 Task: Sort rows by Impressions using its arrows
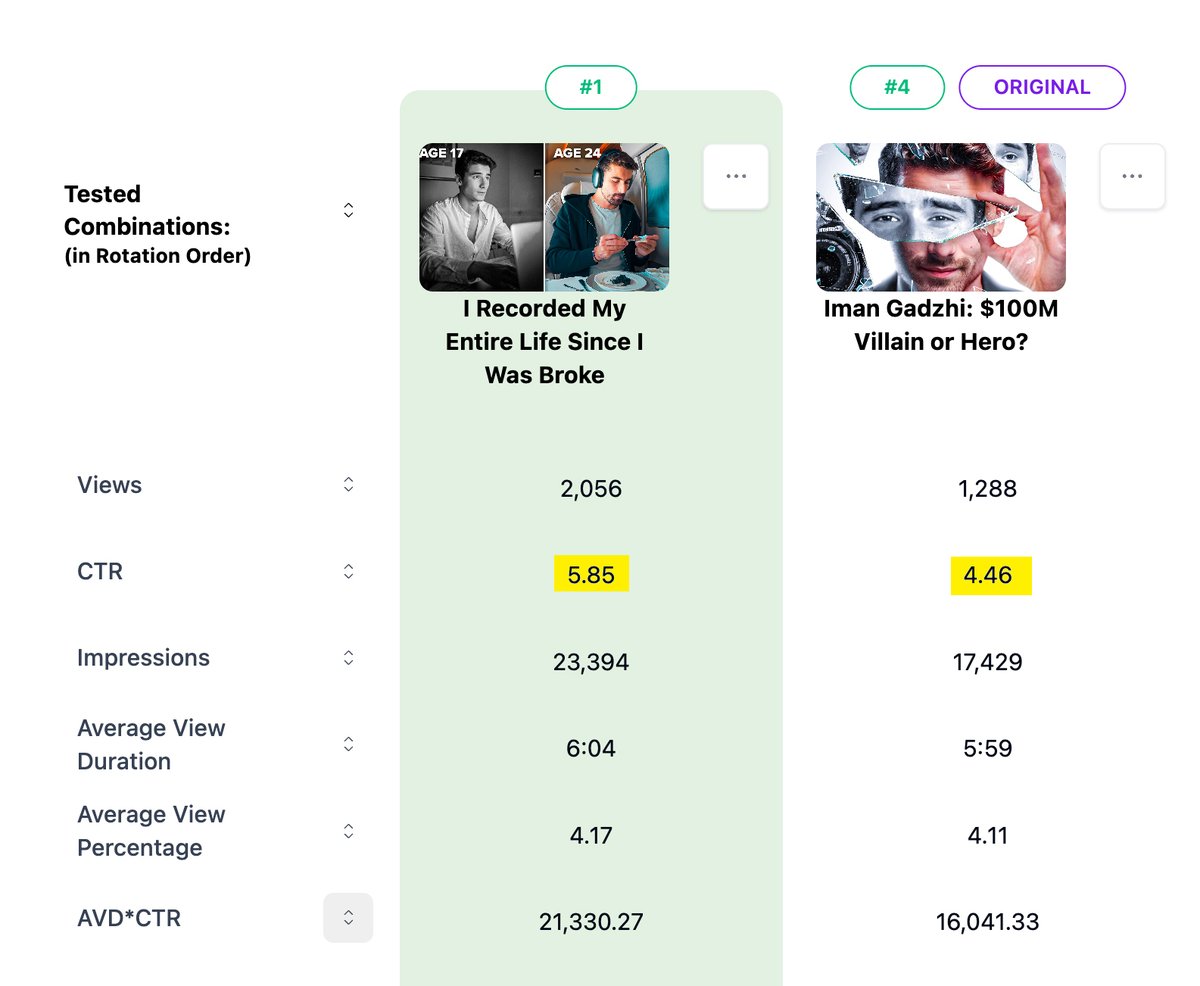click(x=348, y=657)
